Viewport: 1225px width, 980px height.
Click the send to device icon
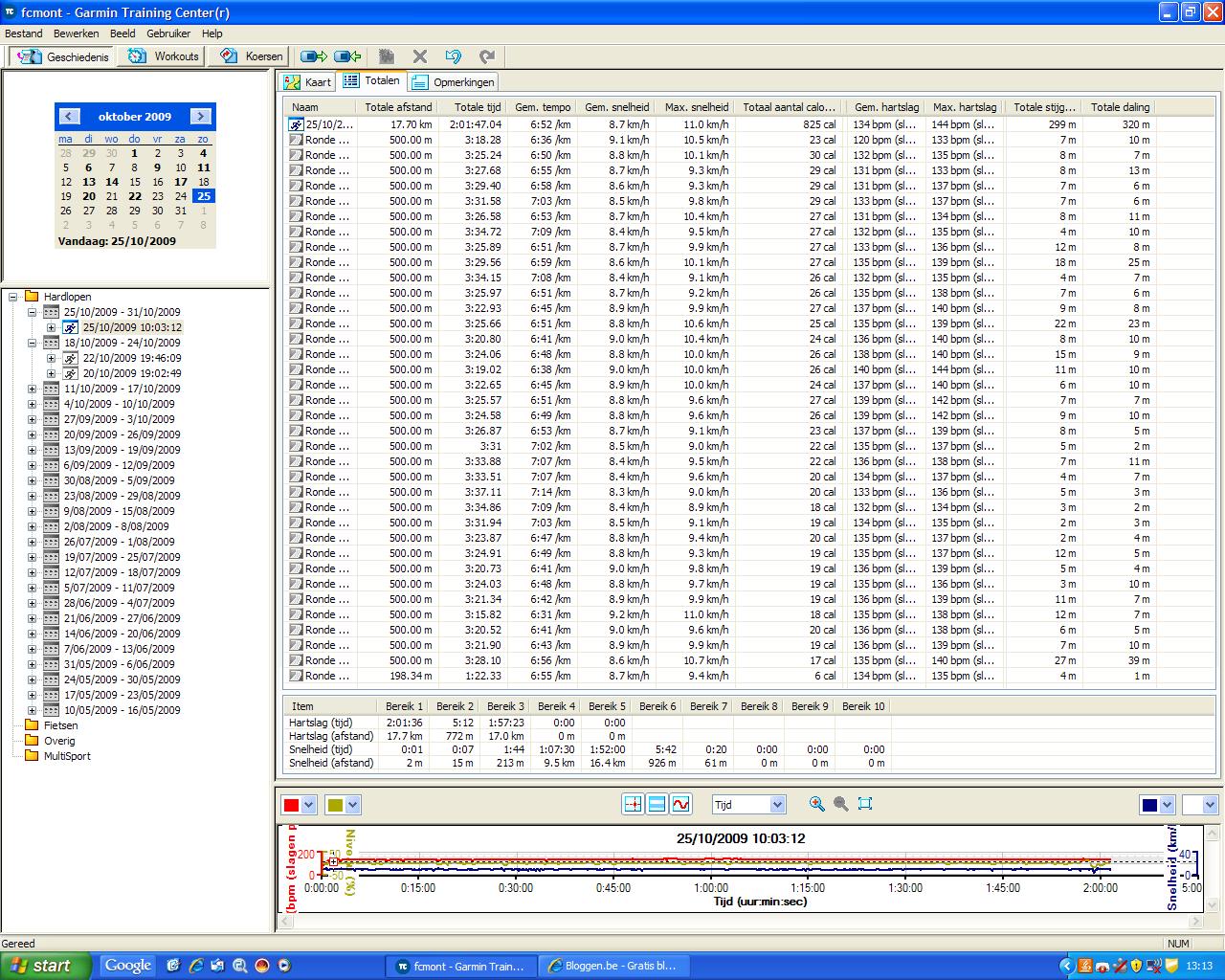pos(313,56)
